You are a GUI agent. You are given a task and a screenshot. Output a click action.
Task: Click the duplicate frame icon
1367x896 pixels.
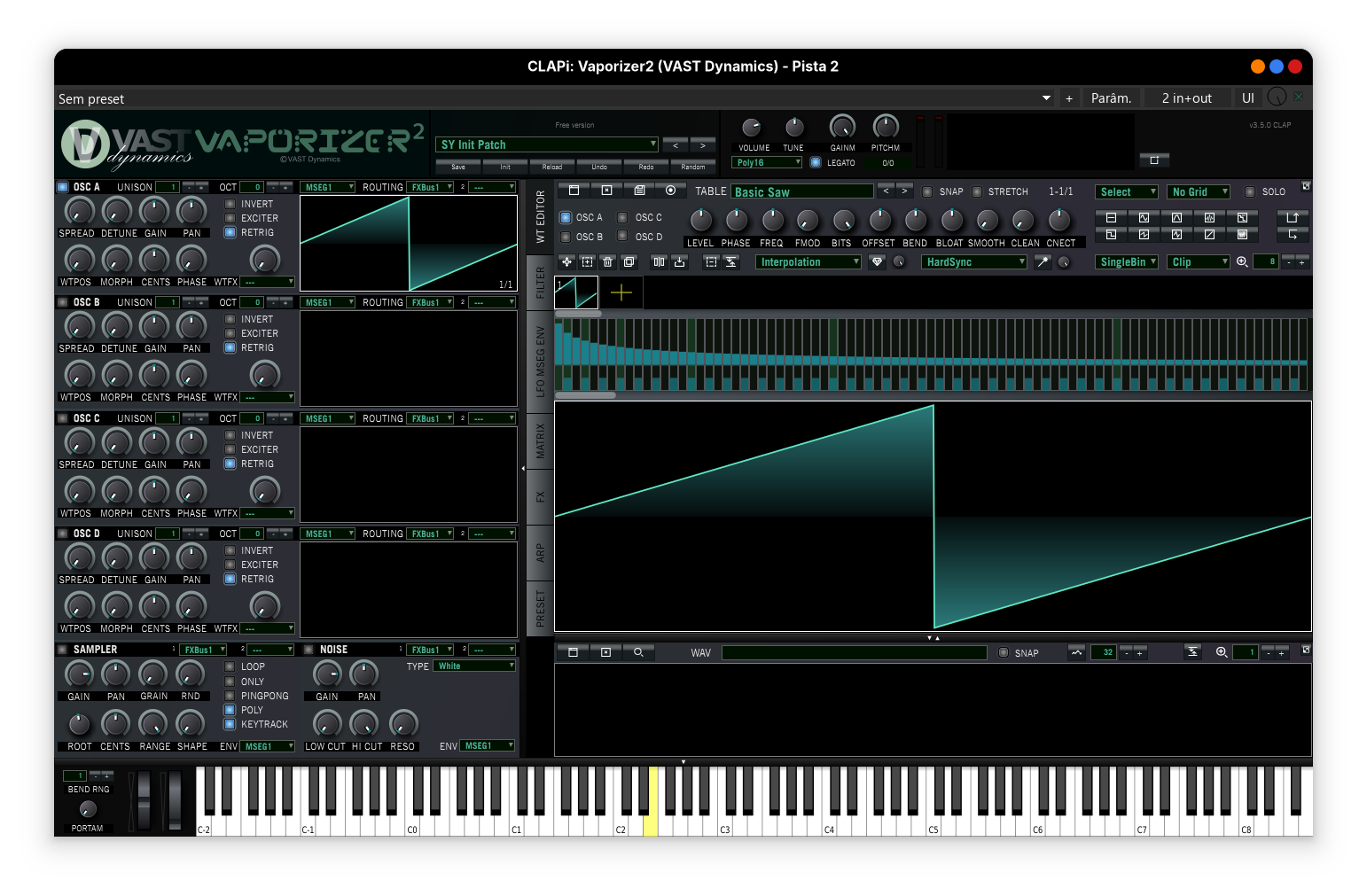629,261
